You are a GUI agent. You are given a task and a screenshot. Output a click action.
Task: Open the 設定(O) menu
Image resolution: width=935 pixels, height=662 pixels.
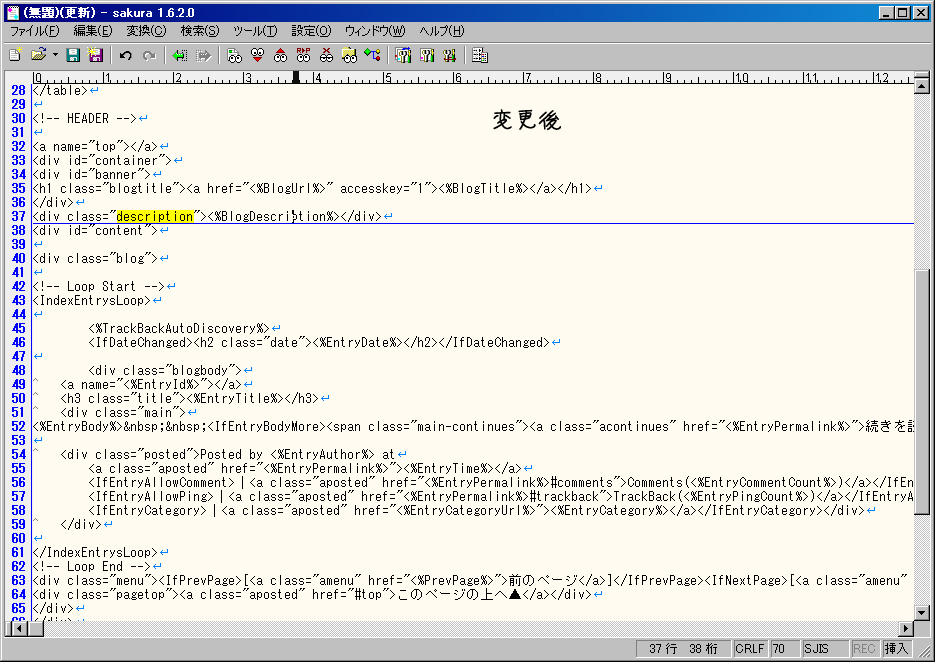point(311,31)
